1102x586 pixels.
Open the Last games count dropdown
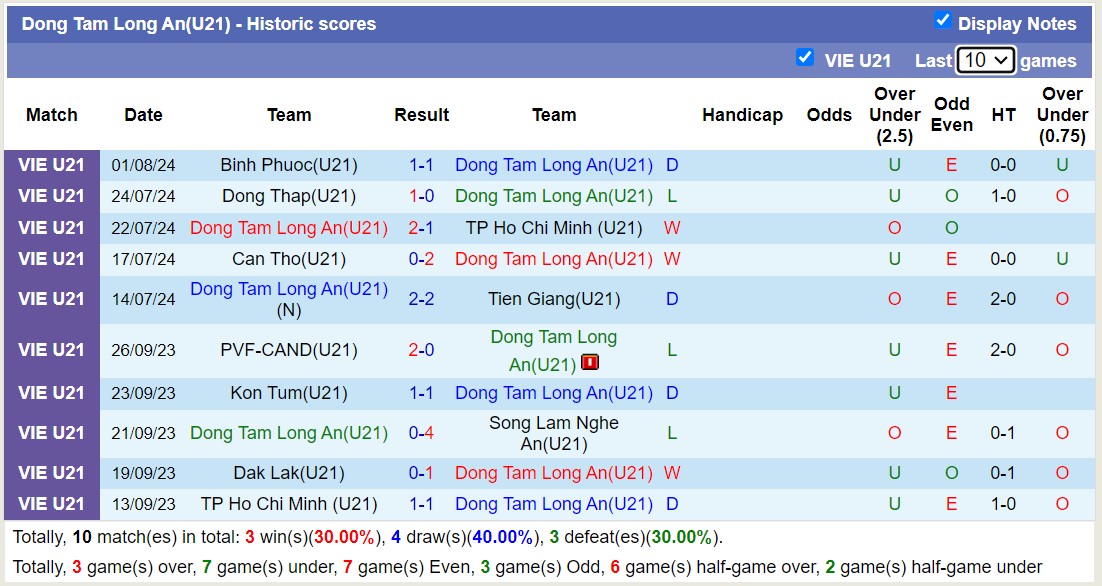(x=985, y=60)
